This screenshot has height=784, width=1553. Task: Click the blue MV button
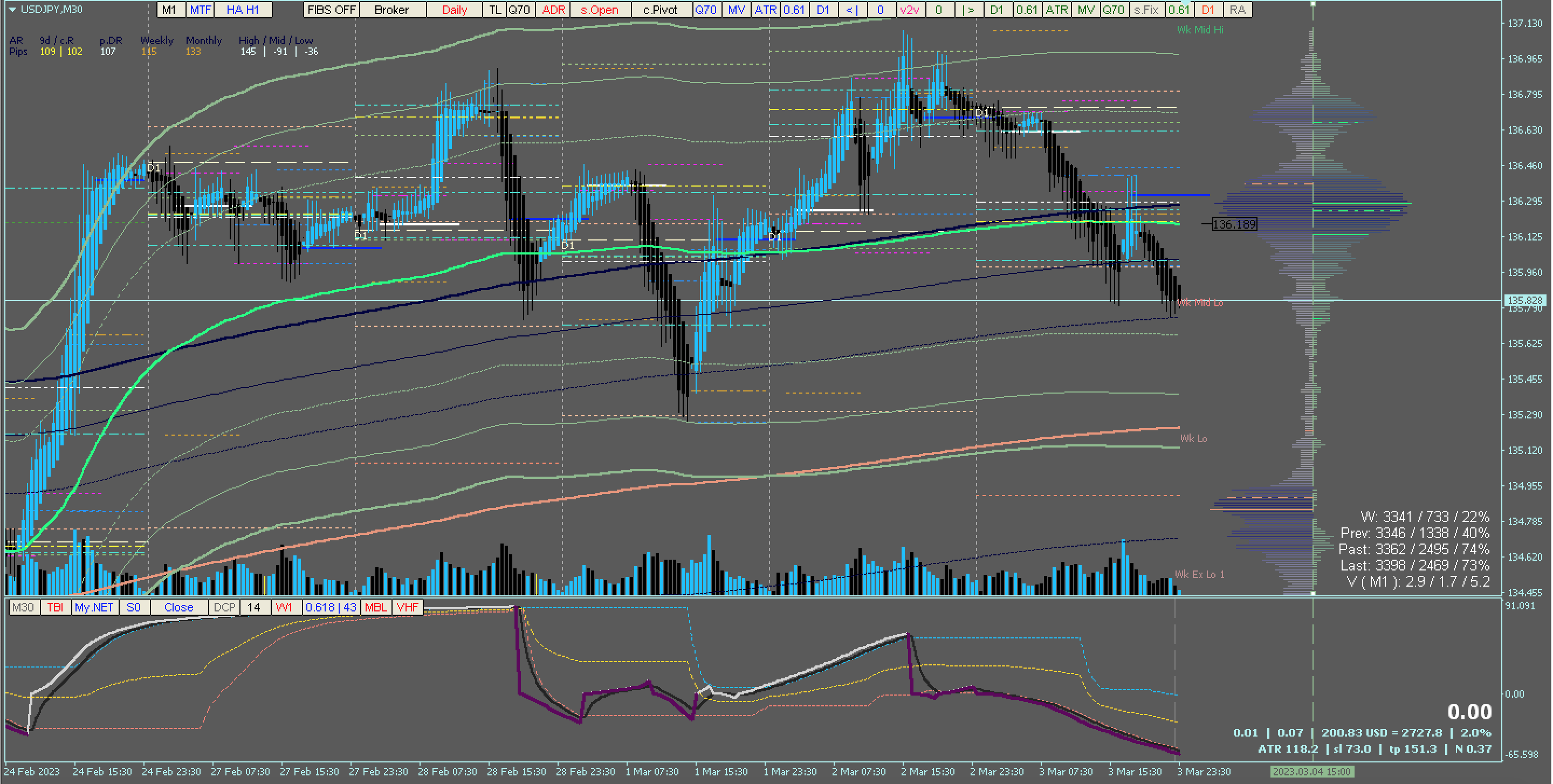click(736, 10)
